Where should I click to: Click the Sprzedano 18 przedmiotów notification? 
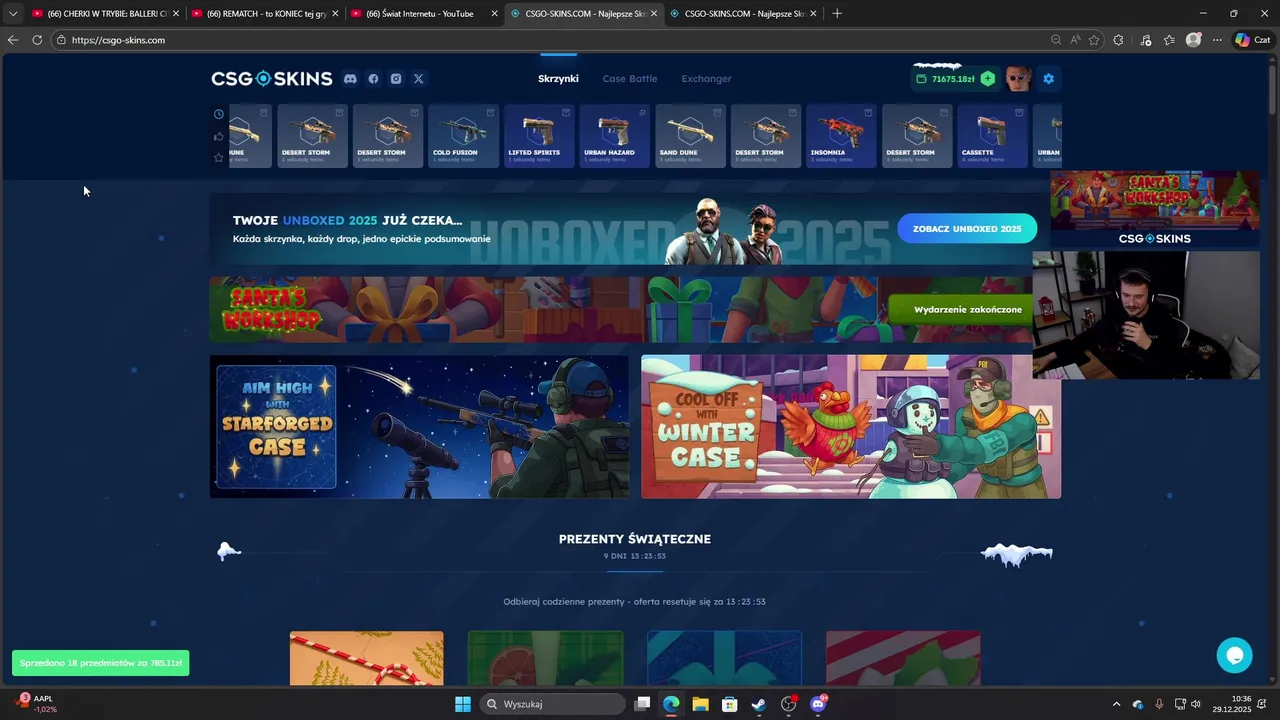(100, 663)
